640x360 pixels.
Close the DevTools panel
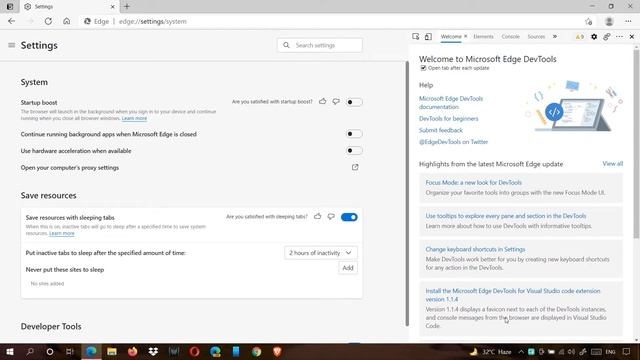point(632,37)
